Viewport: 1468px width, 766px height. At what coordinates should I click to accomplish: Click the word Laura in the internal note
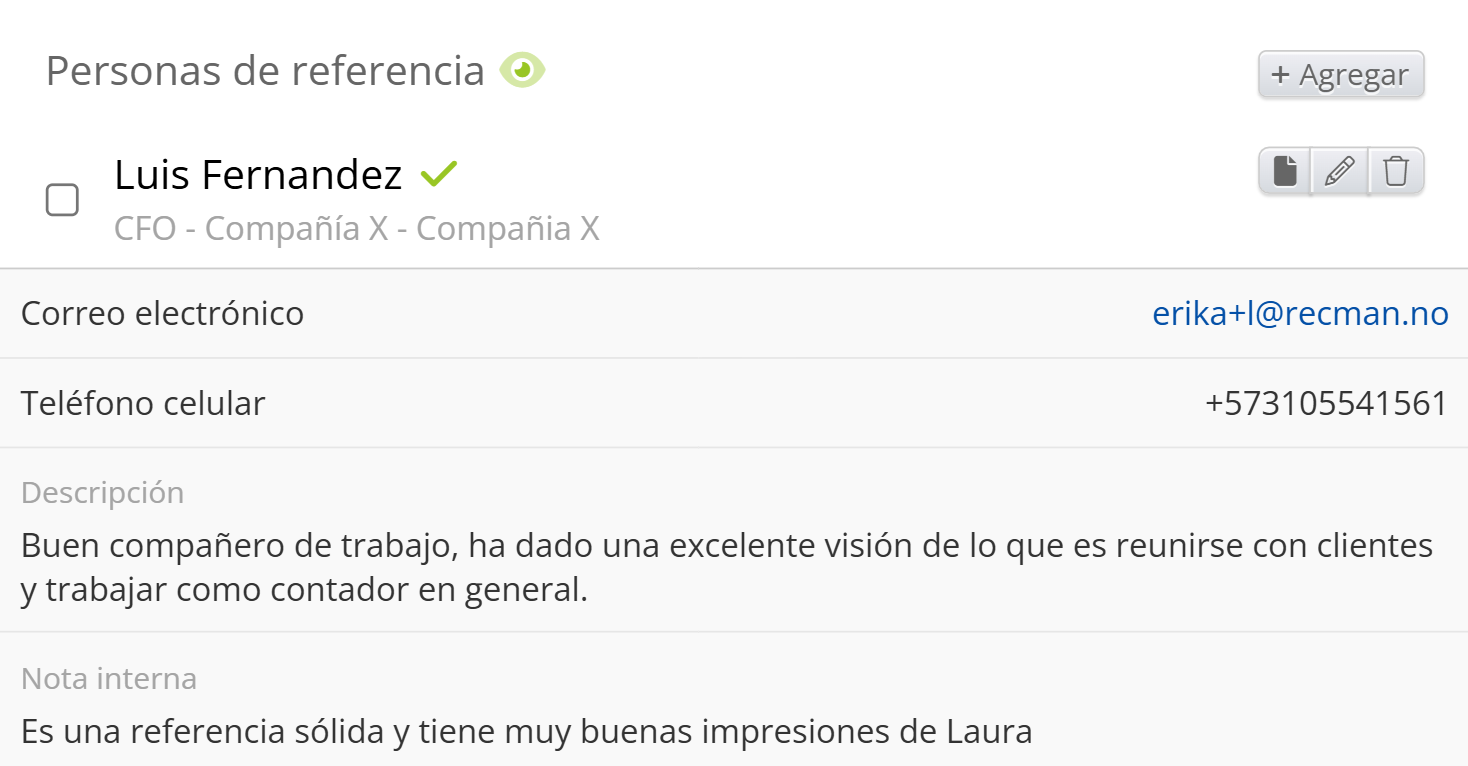988,731
